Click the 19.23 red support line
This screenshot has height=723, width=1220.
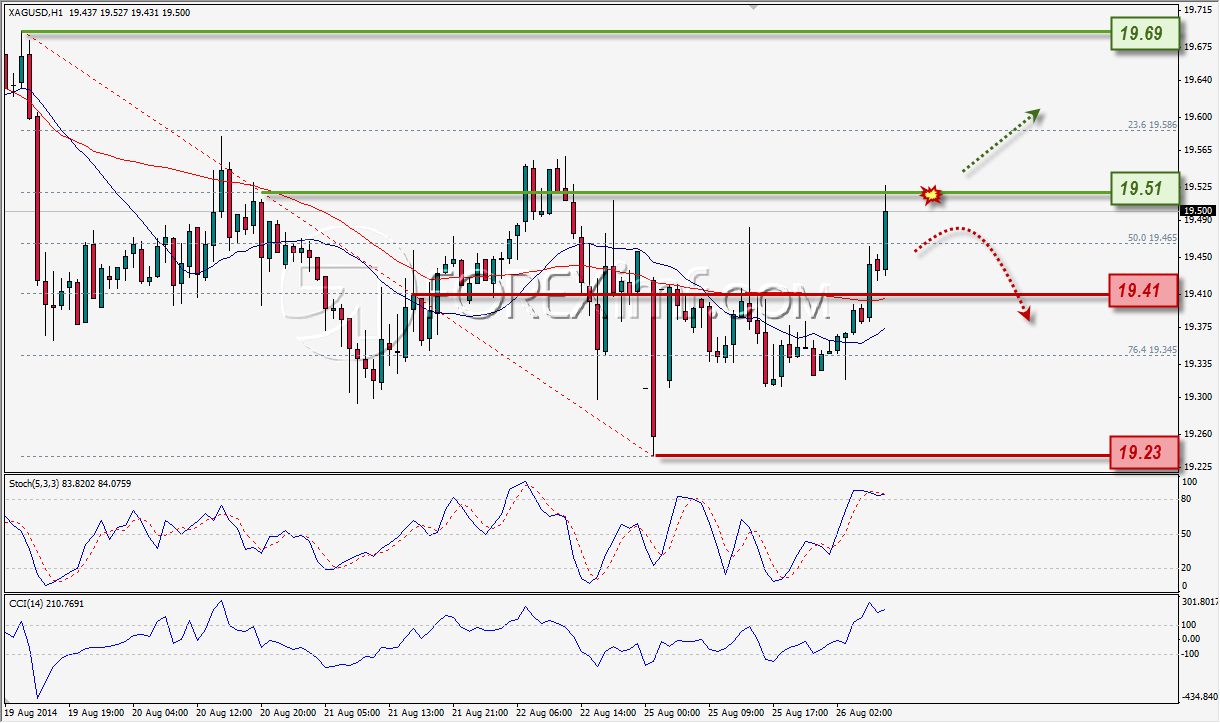880,456
